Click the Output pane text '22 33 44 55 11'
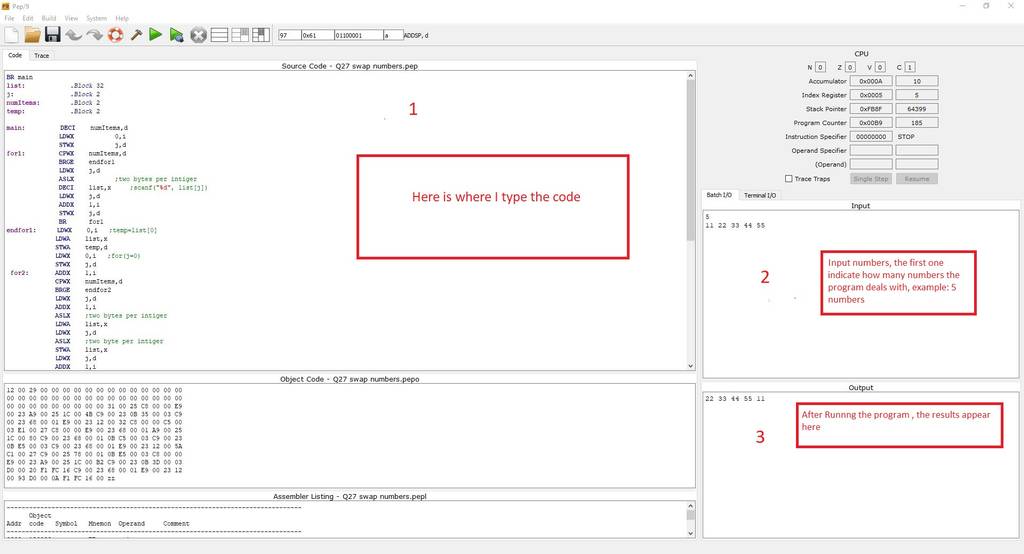Screen dimensions: 1024x554 [735, 399]
